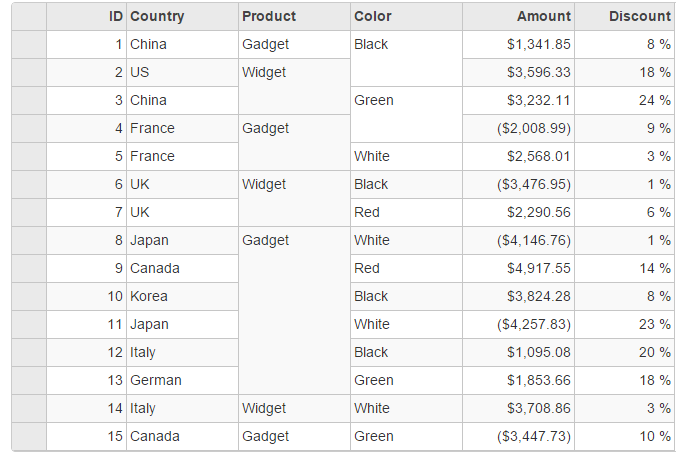Select the Discount column header
This screenshot has height=458, width=676.
(624, 16)
